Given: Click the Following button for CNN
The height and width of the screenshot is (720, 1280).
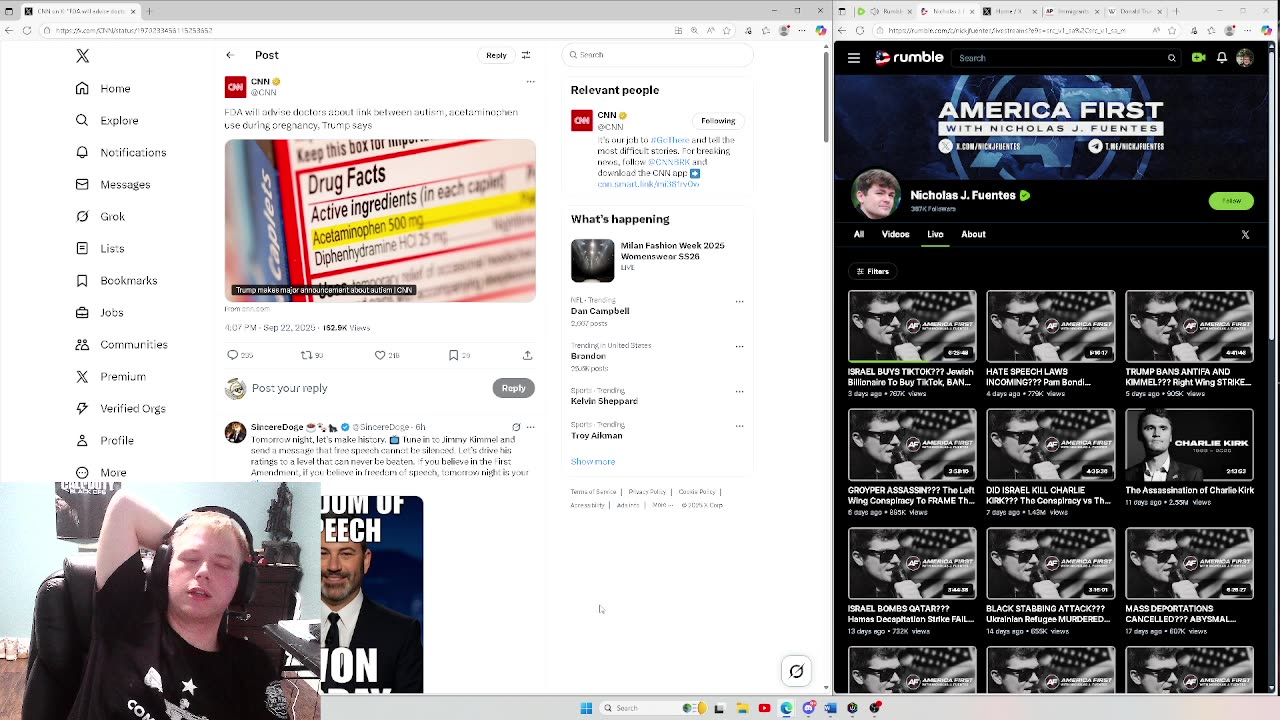Looking at the screenshot, I should point(718,121).
